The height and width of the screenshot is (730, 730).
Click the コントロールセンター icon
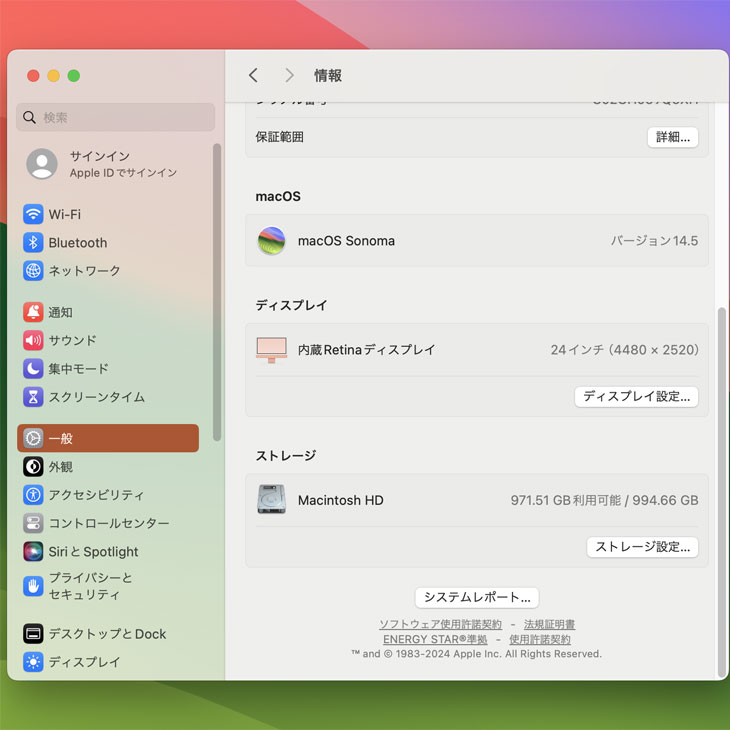tap(33, 523)
